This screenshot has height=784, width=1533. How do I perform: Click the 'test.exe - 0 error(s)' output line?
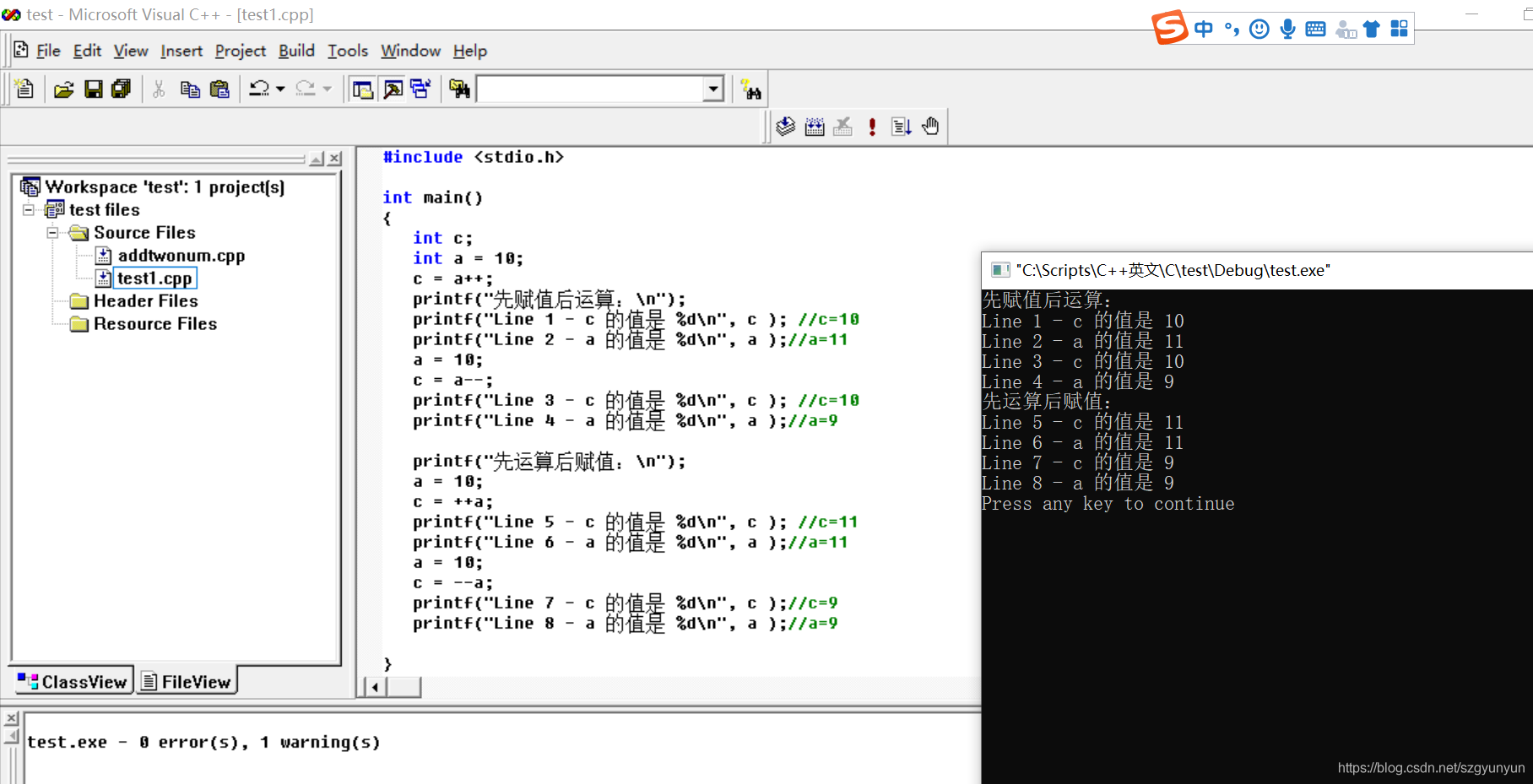(203, 743)
